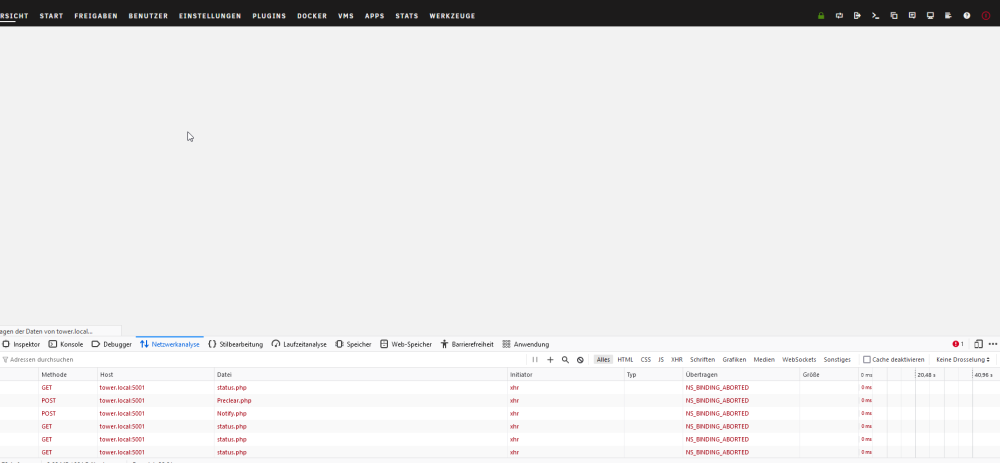Switch to the Inspektor devtools tab
This screenshot has height=463, width=1000.
click(21, 344)
